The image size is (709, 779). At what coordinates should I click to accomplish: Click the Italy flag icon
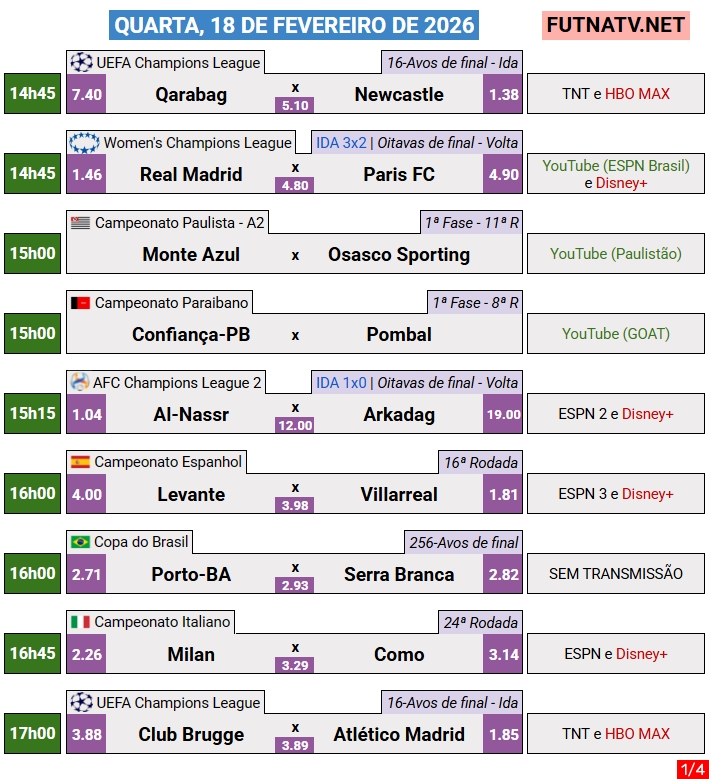tap(80, 622)
